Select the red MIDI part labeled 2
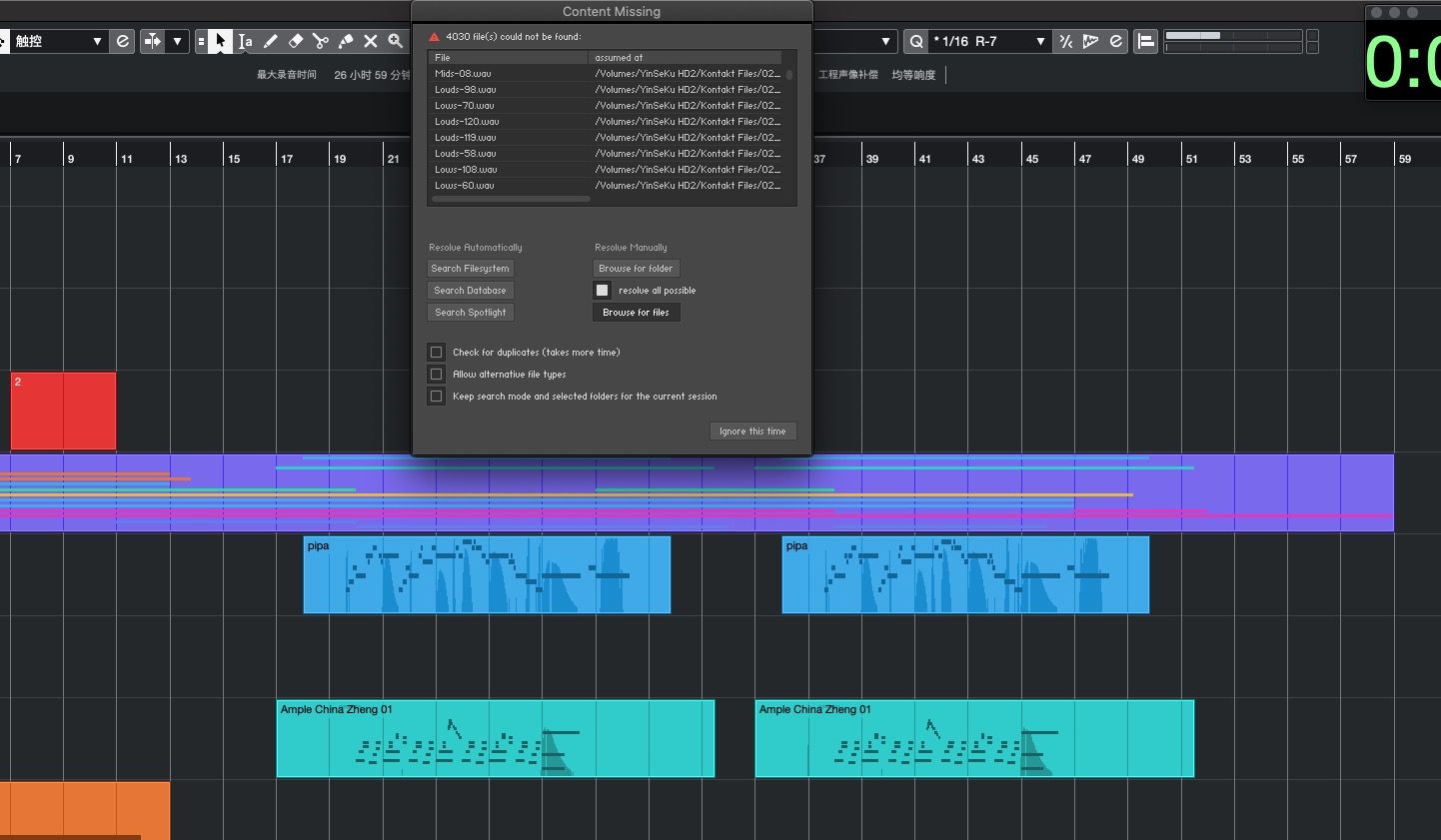 coord(63,411)
